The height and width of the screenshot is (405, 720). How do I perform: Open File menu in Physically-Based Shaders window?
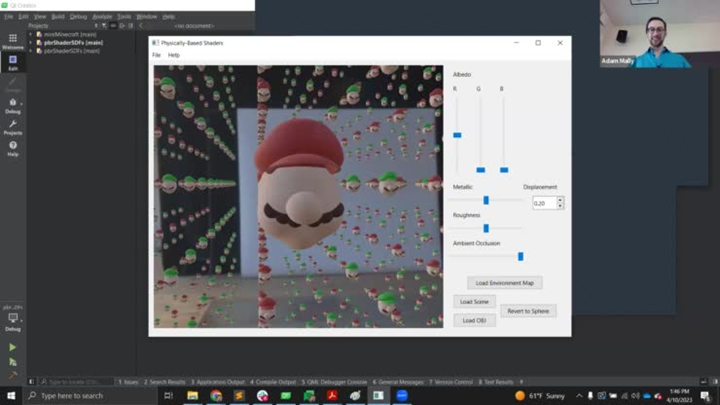tap(156, 55)
